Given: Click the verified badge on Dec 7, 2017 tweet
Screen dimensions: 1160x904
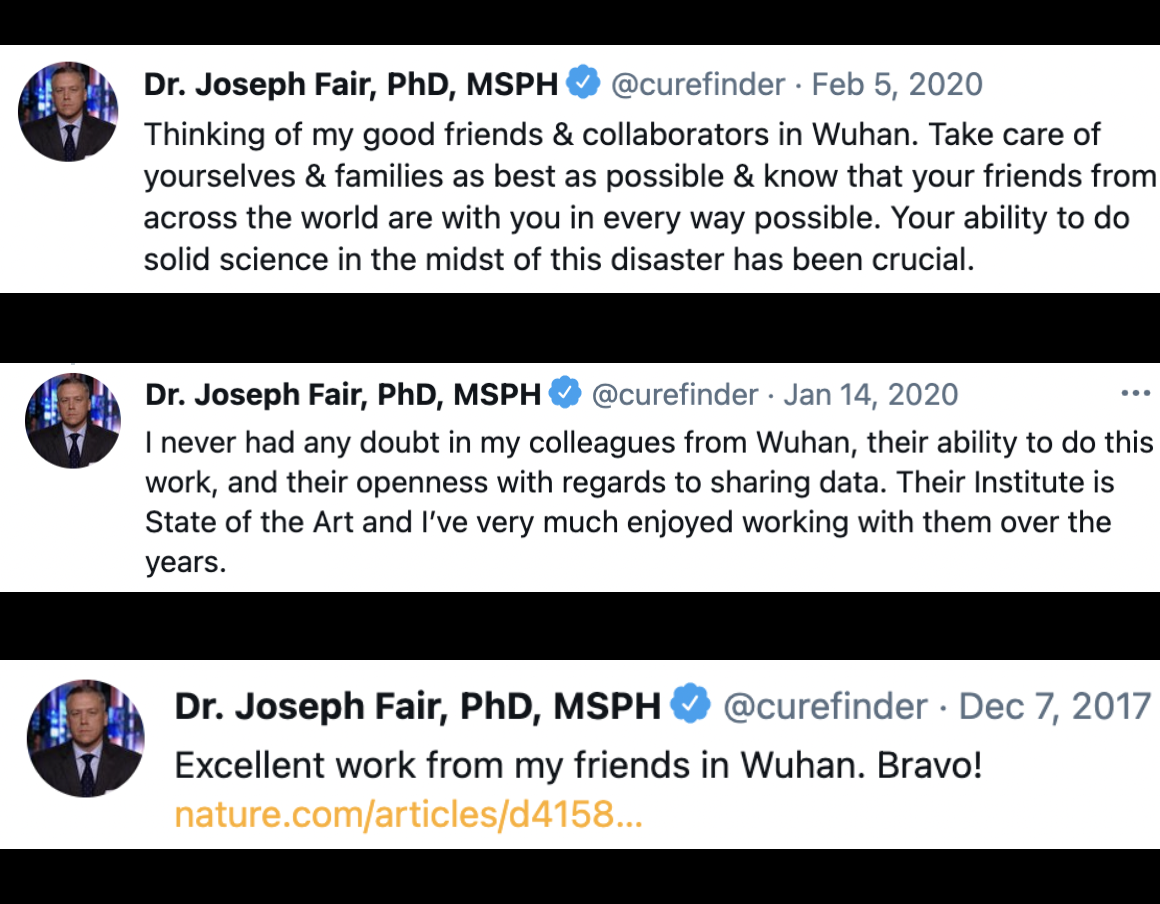Looking at the screenshot, I should click(x=690, y=706).
